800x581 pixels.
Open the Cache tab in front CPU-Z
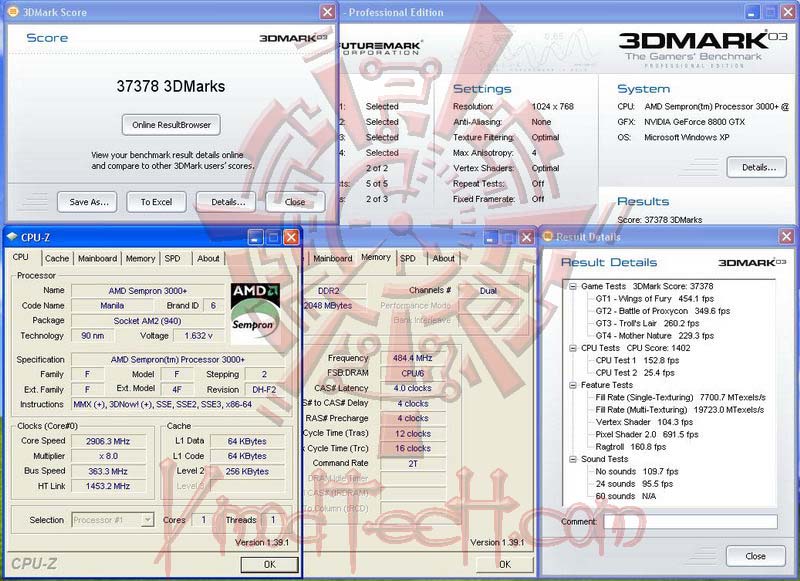[57, 259]
